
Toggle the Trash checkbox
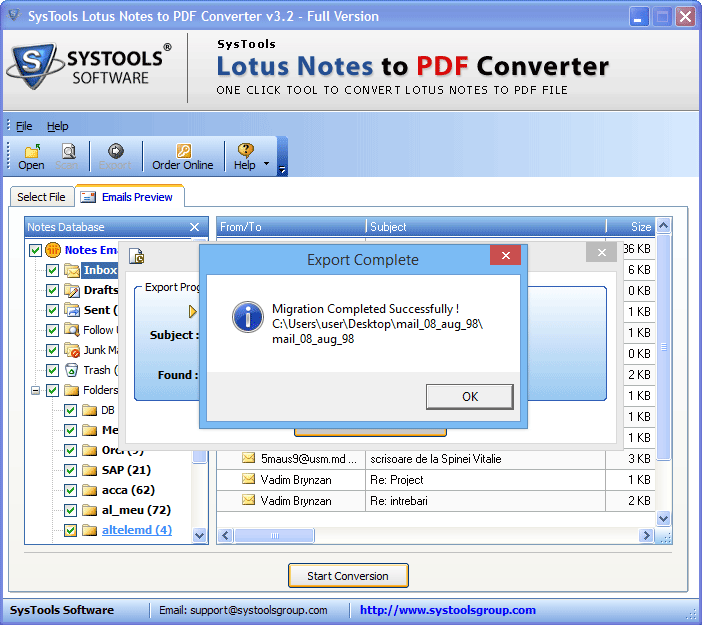(x=52, y=370)
